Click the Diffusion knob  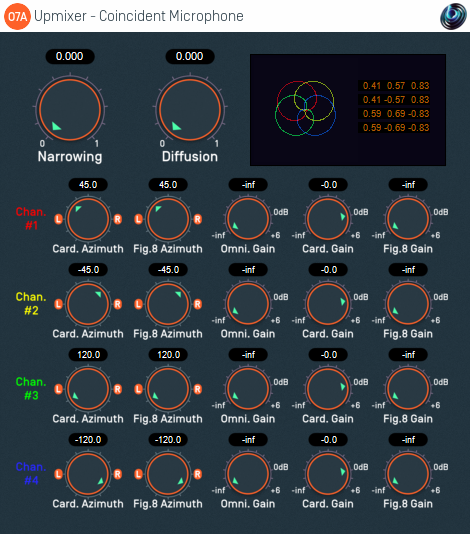click(190, 110)
